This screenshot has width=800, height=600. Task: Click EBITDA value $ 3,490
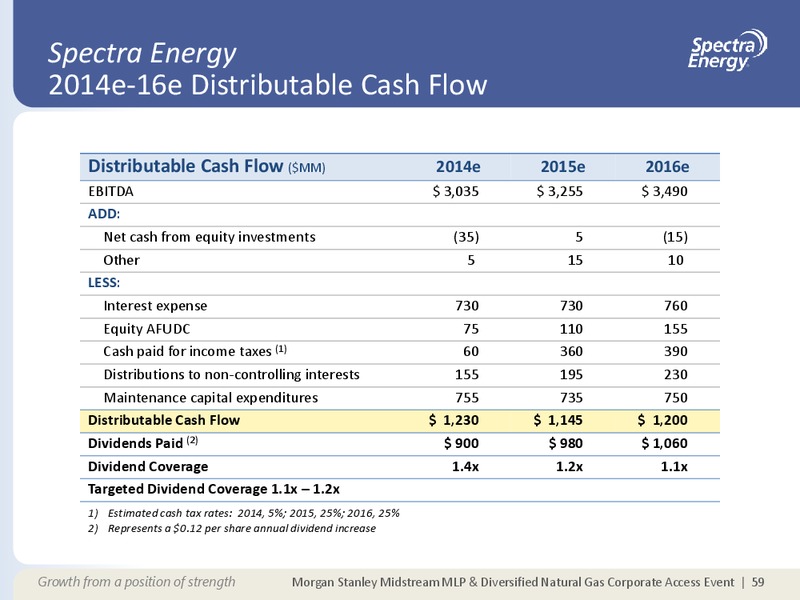(664, 191)
